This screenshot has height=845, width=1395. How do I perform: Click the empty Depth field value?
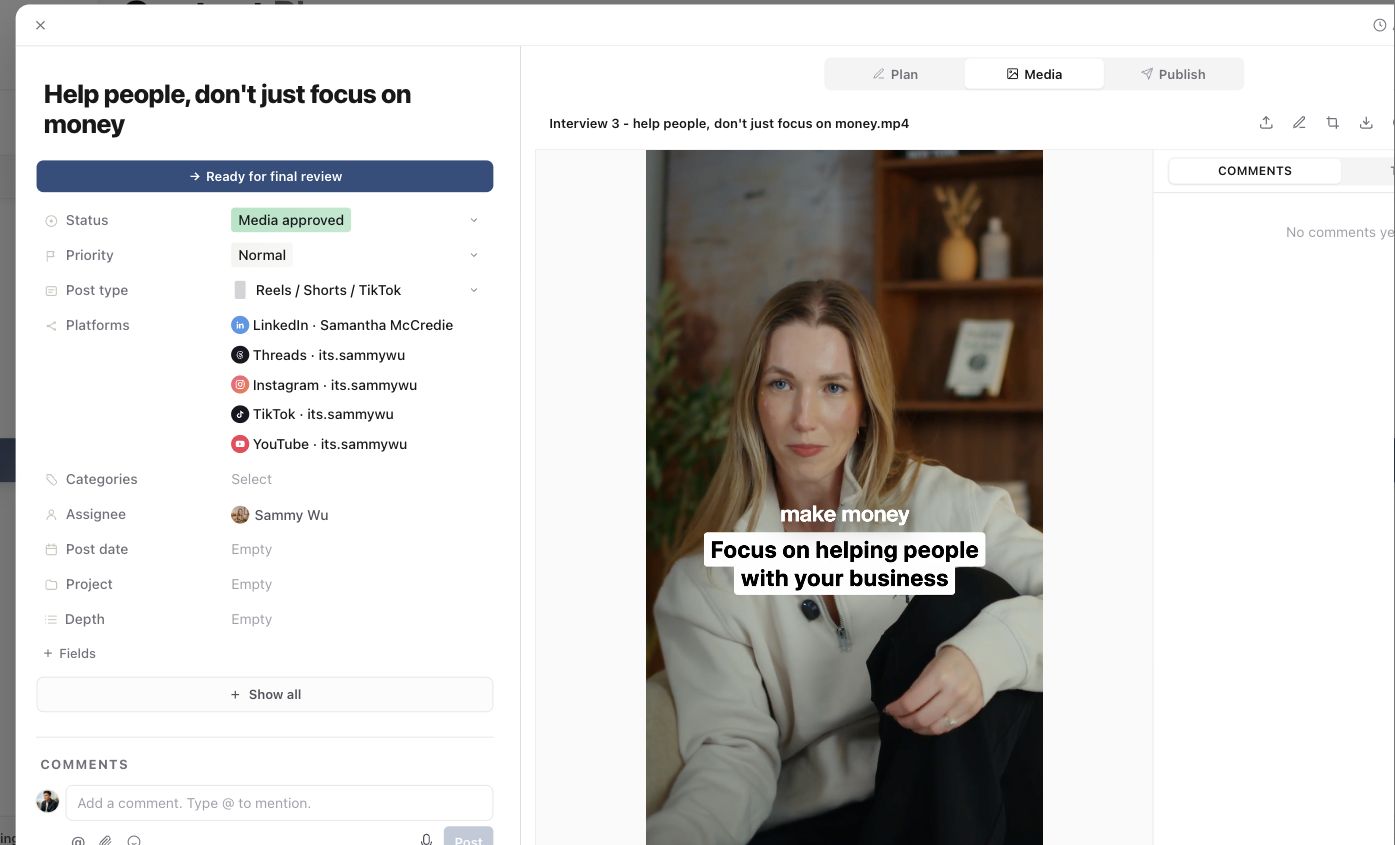coord(252,619)
